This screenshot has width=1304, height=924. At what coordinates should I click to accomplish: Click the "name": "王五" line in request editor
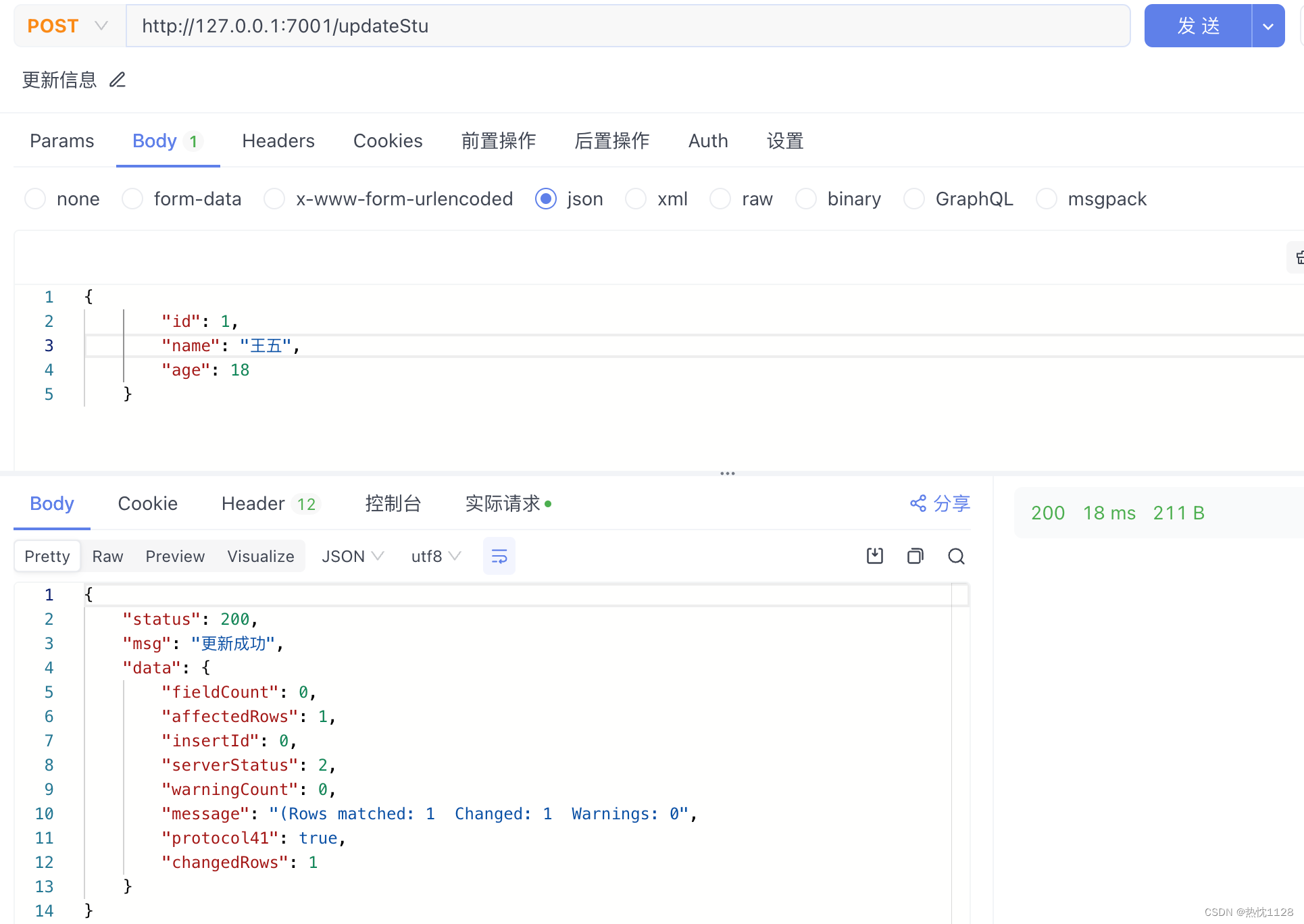230,346
